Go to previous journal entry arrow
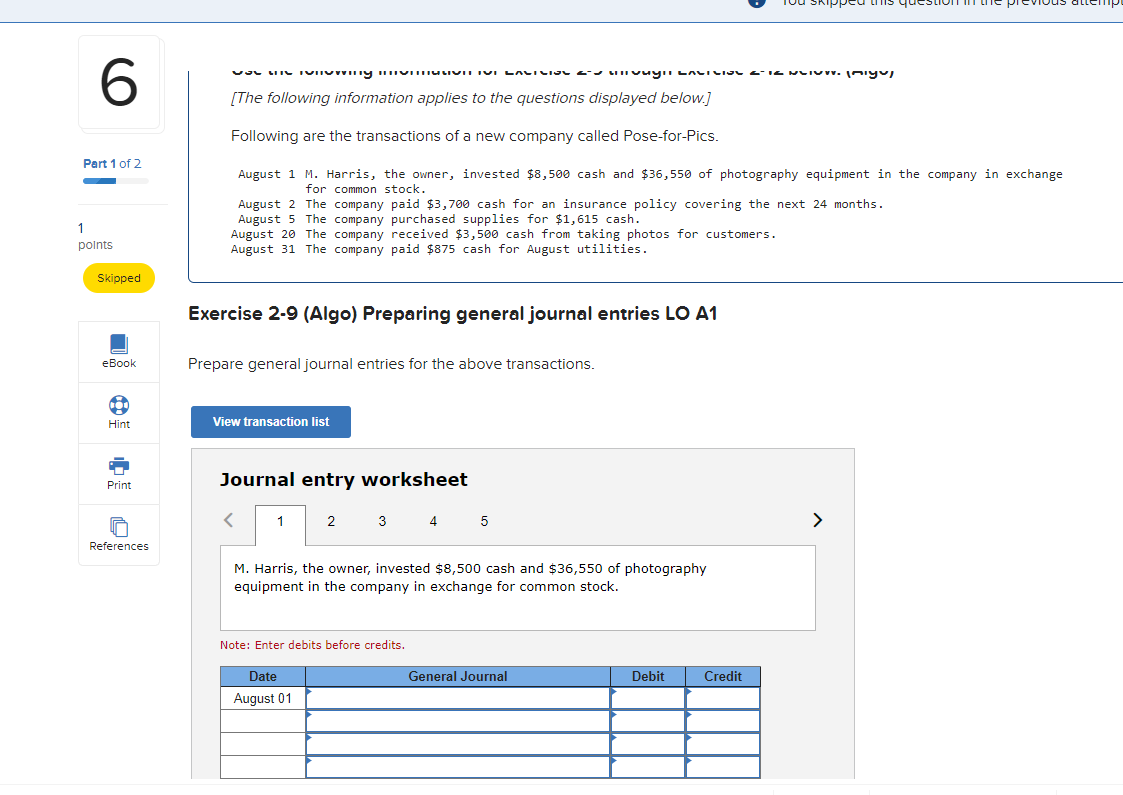The width and height of the screenshot is (1123, 795). coord(228,520)
